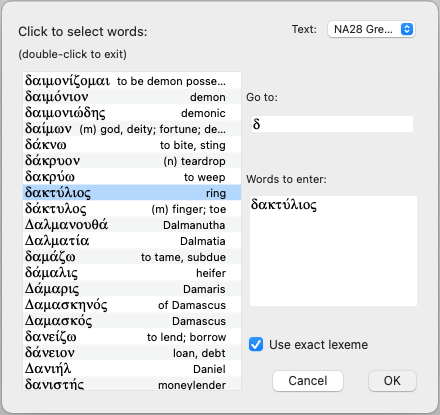Select δαιμονίζομαι in the word list

132,81
